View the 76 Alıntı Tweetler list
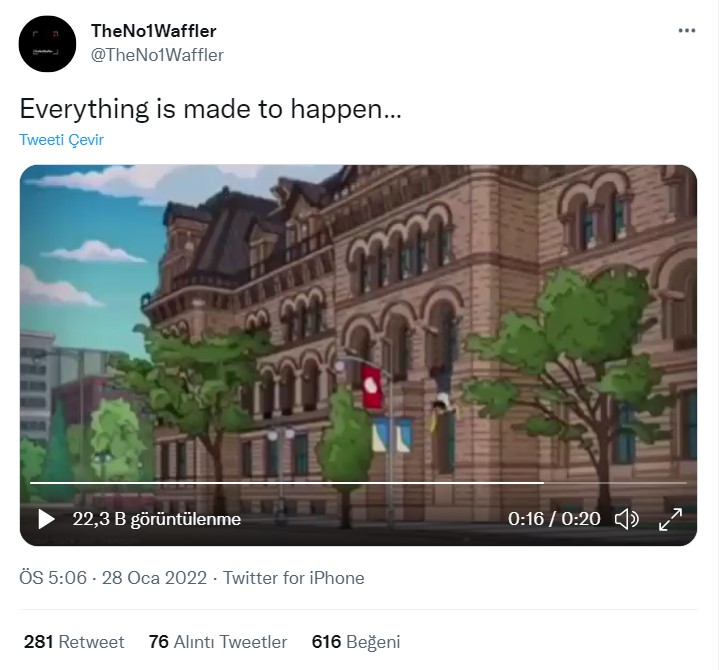The width and height of the screenshot is (720, 670). coord(218,642)
